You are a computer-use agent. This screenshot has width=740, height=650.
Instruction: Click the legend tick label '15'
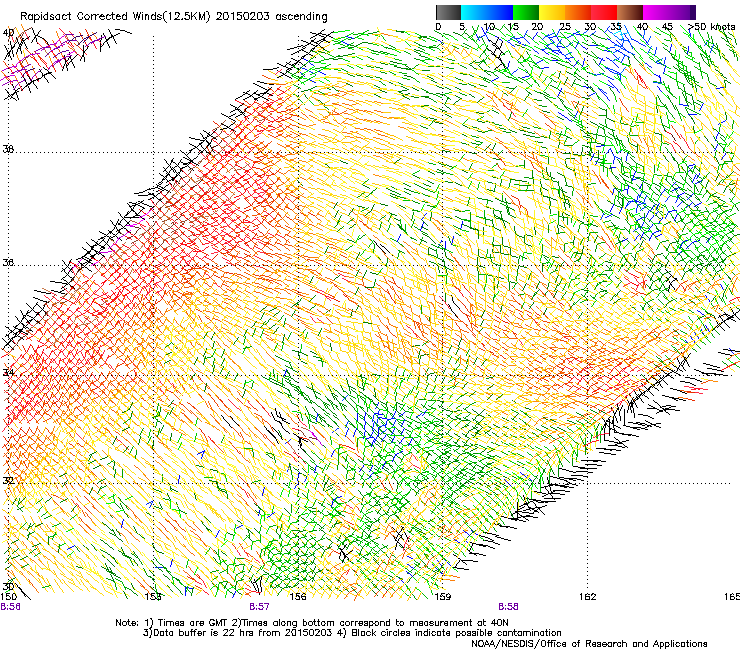[x=513, y=27]
